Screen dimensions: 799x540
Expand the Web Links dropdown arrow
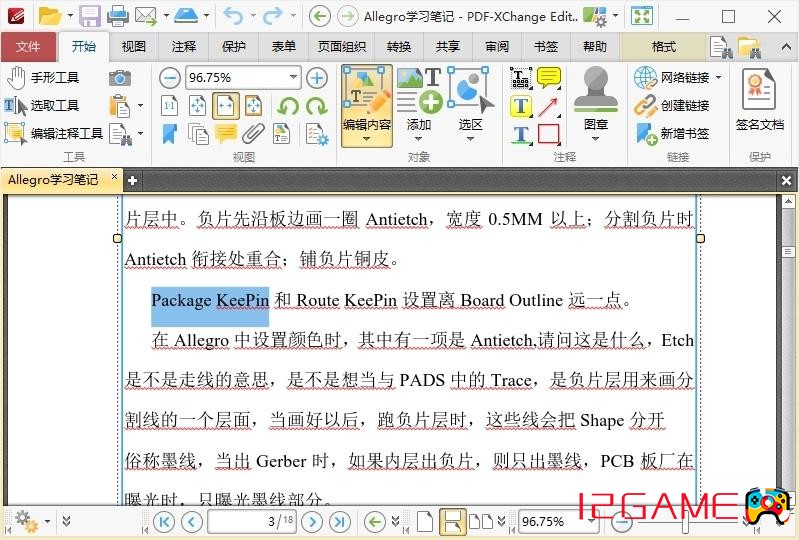click(x=718, y=77)
